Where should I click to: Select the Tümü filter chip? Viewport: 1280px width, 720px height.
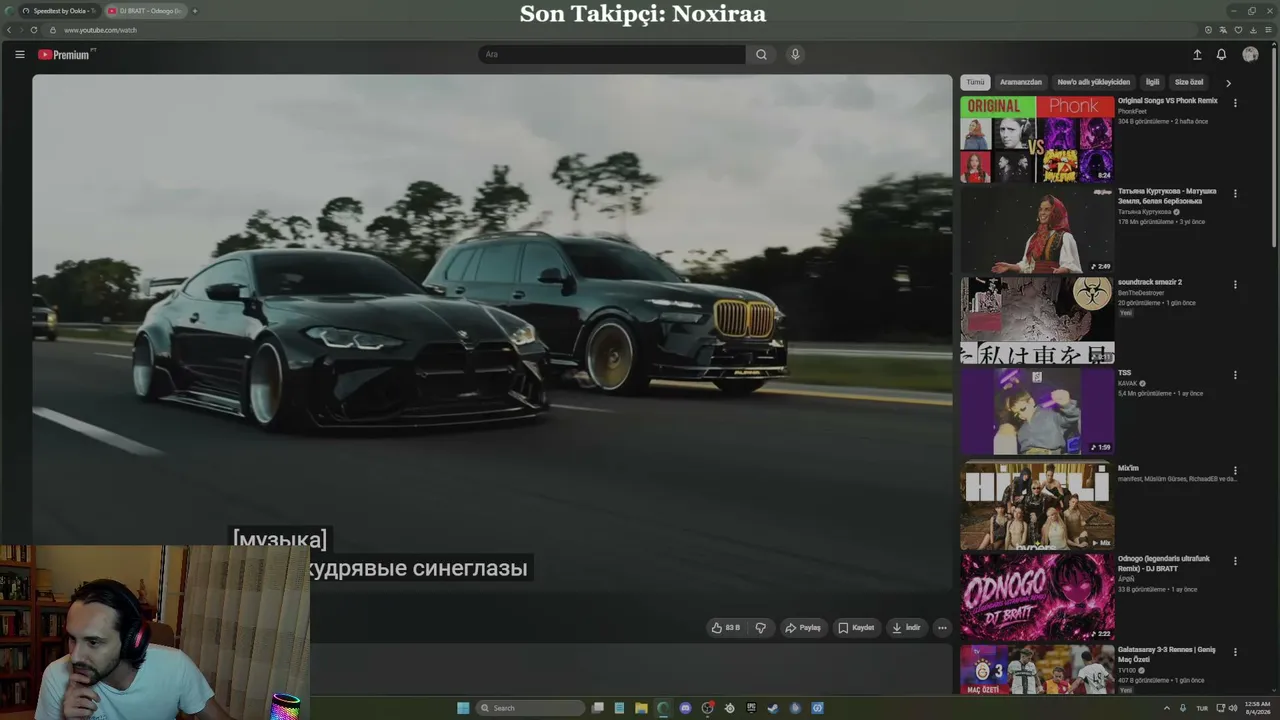tap(975, 82)
